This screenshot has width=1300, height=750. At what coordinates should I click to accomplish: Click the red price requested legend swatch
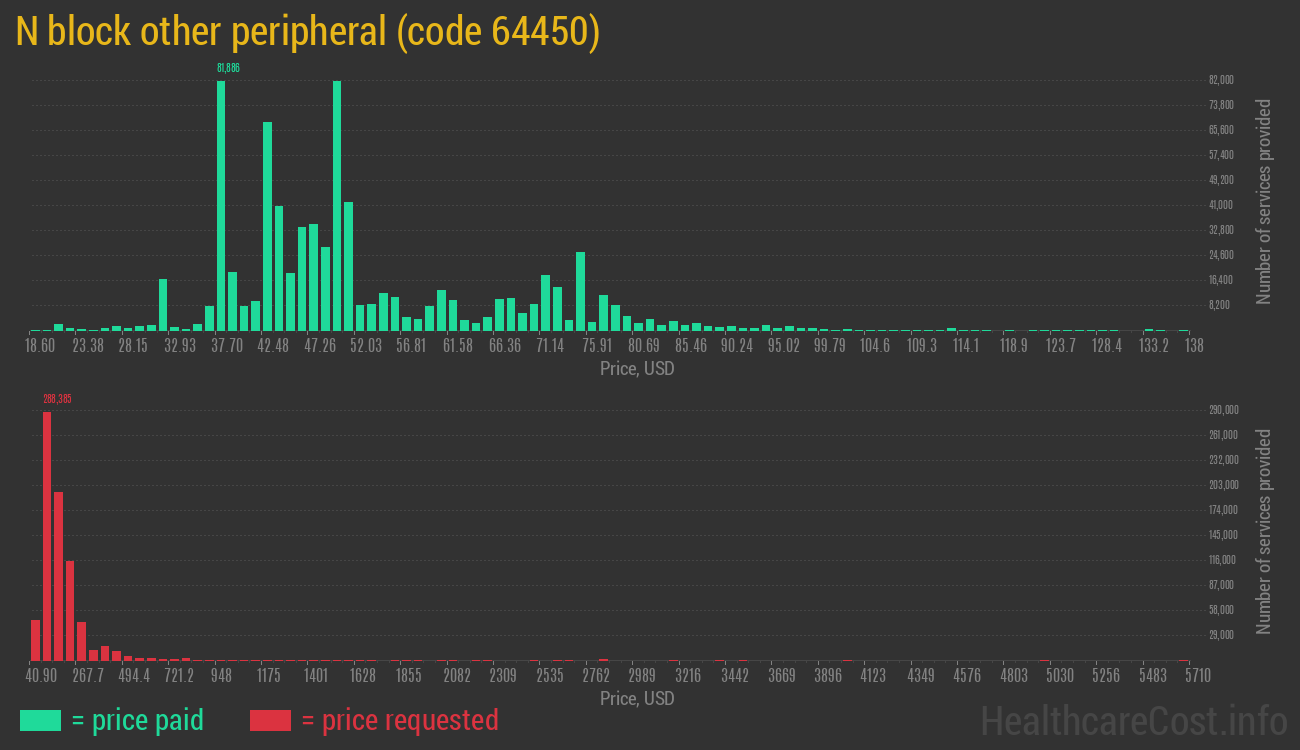270,720
